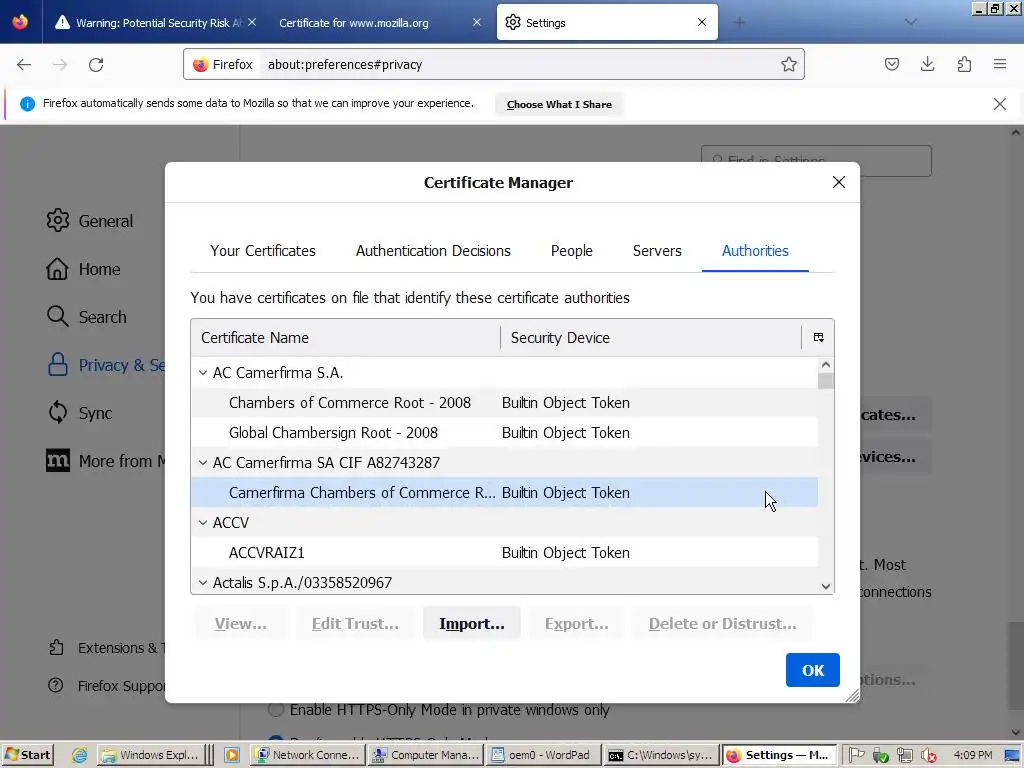This screenshot has width=1024, height=768.
Task: Select the Authorities tab
Action: 755,251
